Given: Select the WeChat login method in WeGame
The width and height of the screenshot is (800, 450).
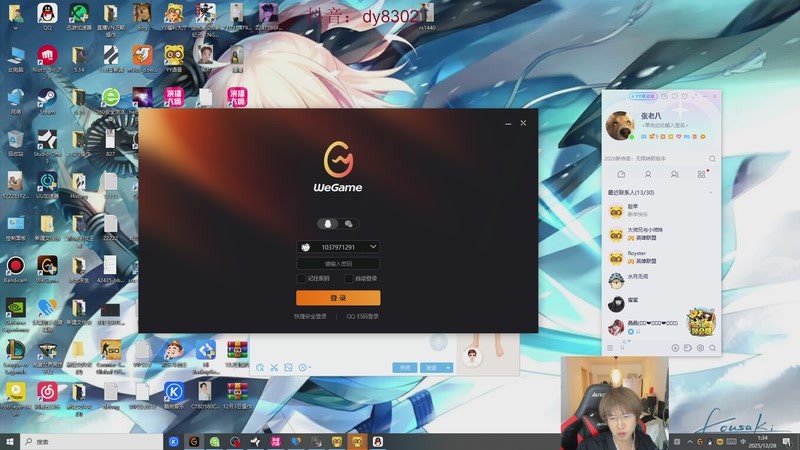Looking at the screenshot, I should (x=348, y=223).
